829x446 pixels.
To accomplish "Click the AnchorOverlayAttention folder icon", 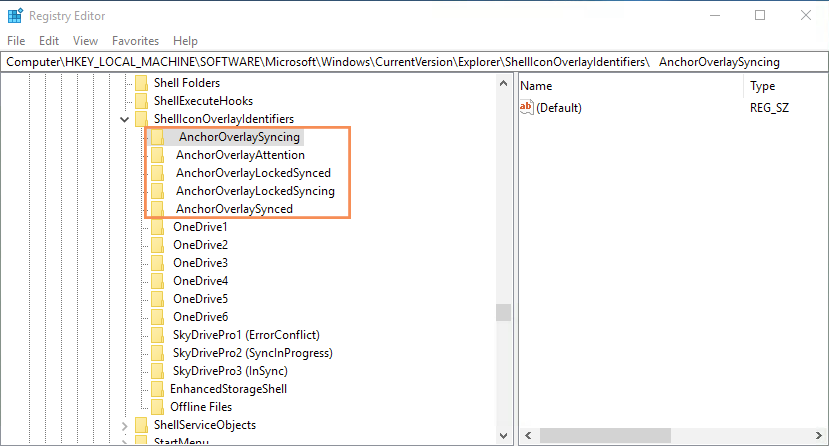I will pos(157,155).
